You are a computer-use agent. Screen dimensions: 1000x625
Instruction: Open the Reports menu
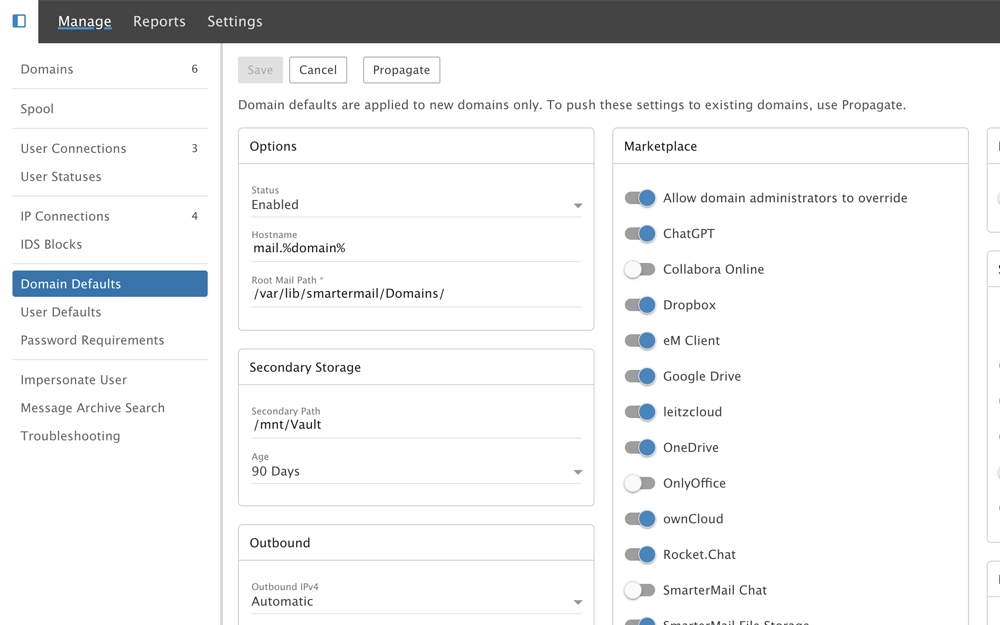click(159, 22)
